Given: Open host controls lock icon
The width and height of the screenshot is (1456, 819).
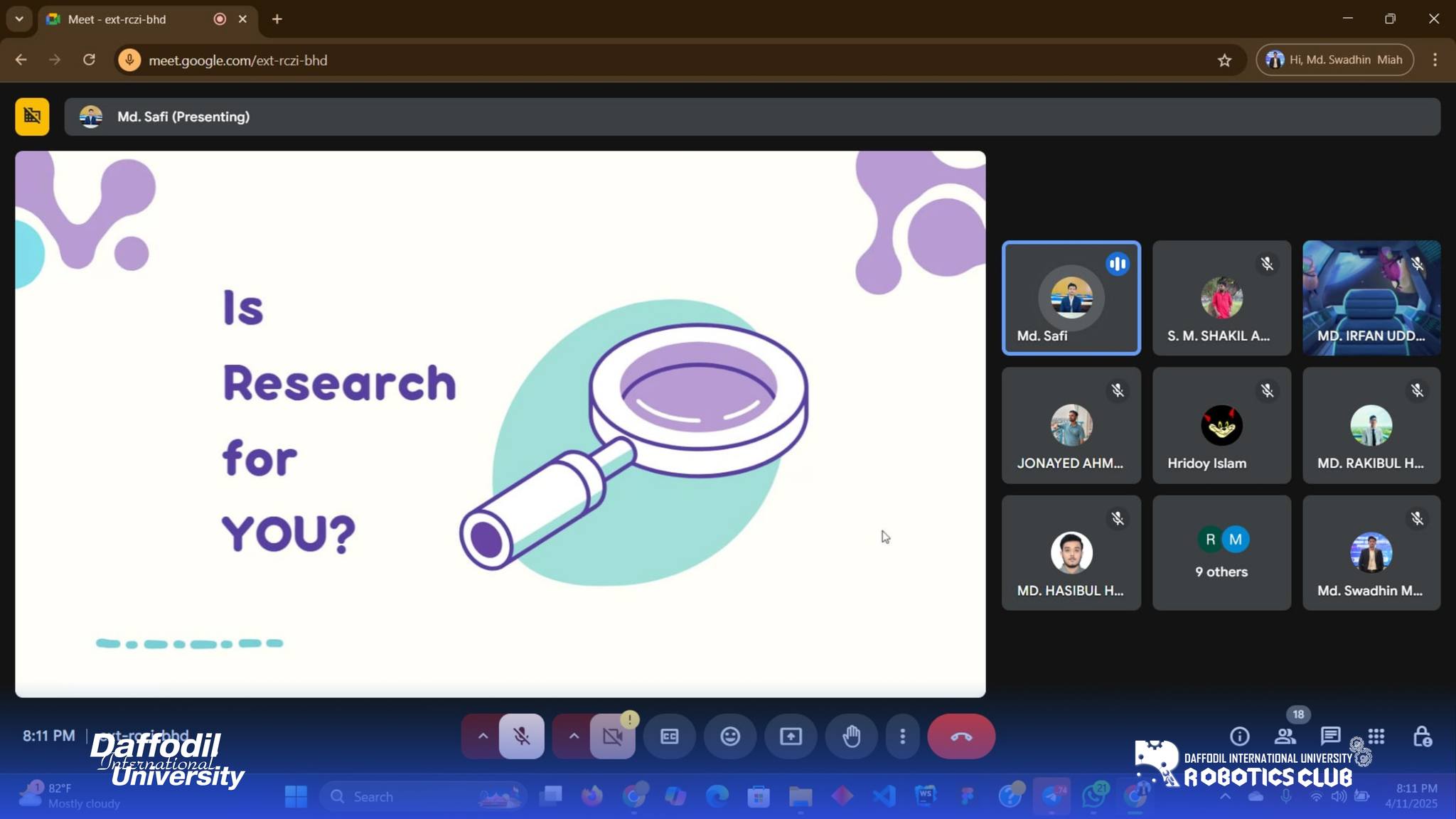Looking at the screenshot, I should point(1422,737).
